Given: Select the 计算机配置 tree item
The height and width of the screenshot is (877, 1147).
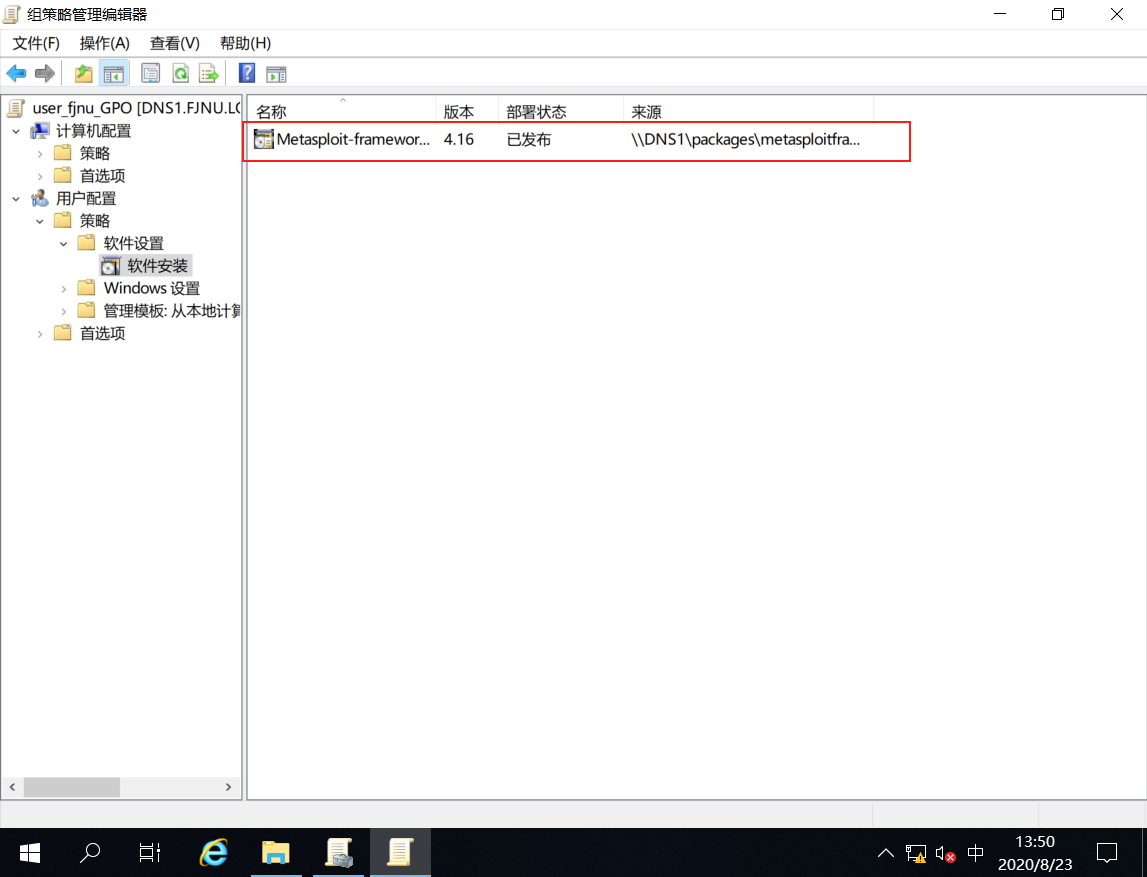Looking at the screenshot, I should point(94,131).
